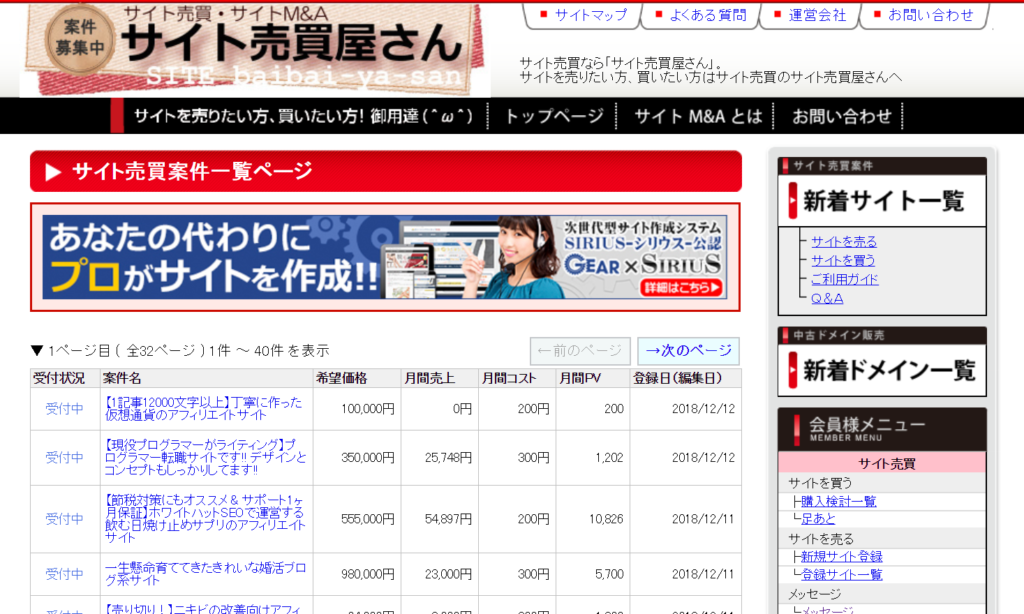
Task: Click the disabled ←前のページ button
Action: pos(580,351)
